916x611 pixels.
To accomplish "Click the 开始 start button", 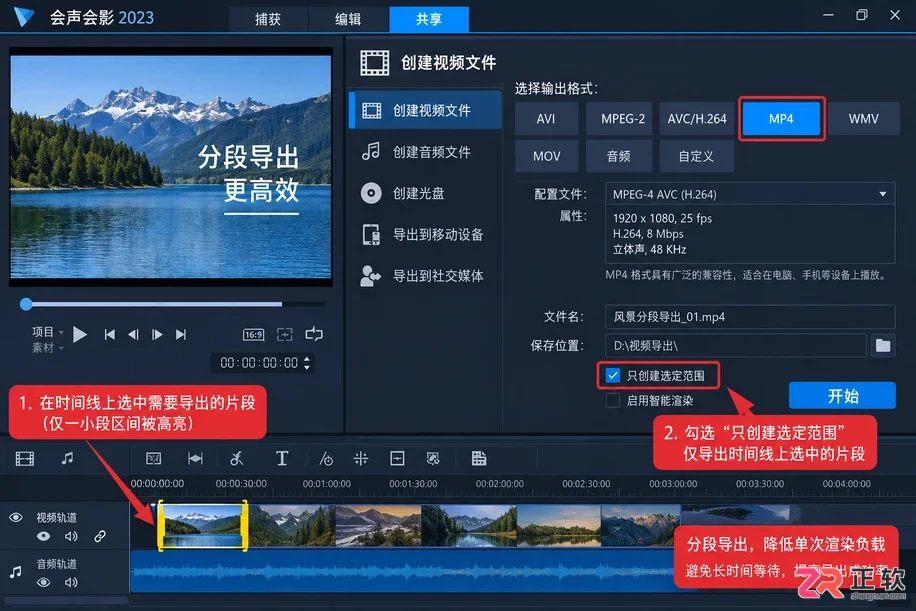I will pos(842,396).
